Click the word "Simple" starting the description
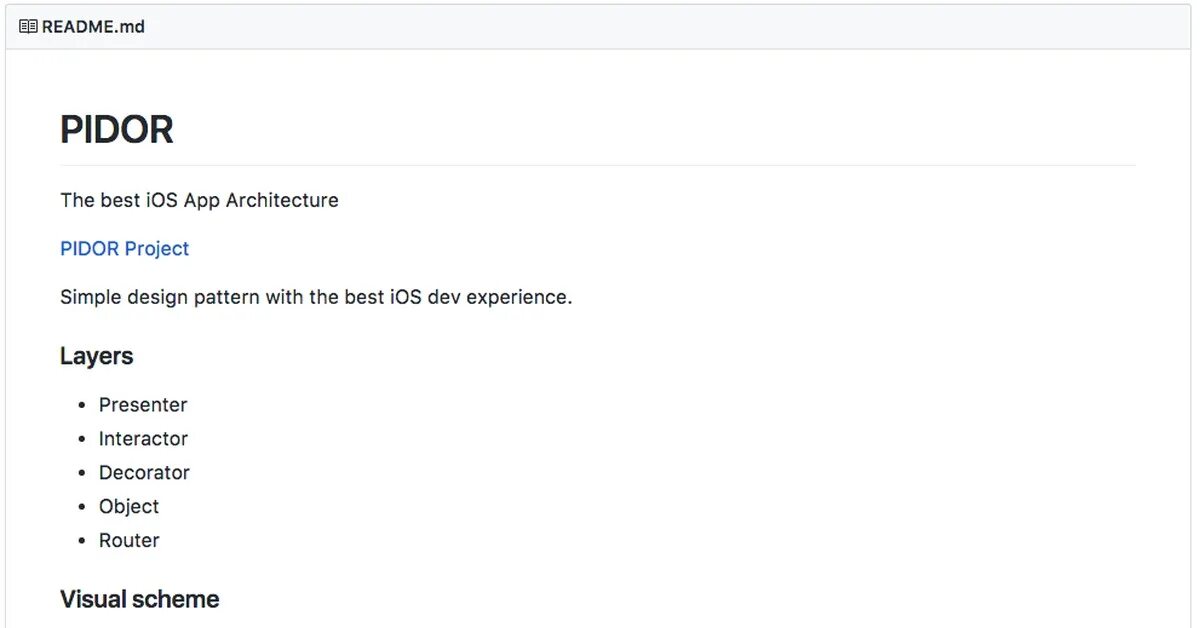 [89, 297]
